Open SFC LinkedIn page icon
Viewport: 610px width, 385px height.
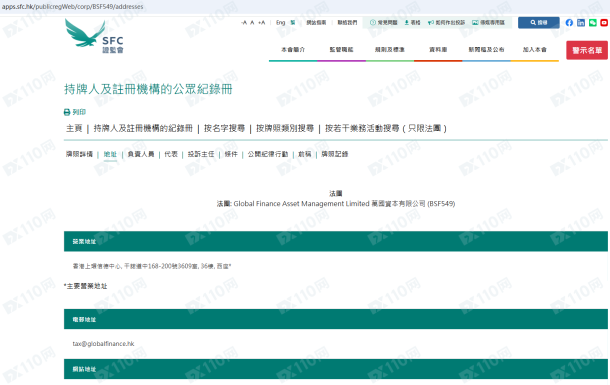coord(581,23)
